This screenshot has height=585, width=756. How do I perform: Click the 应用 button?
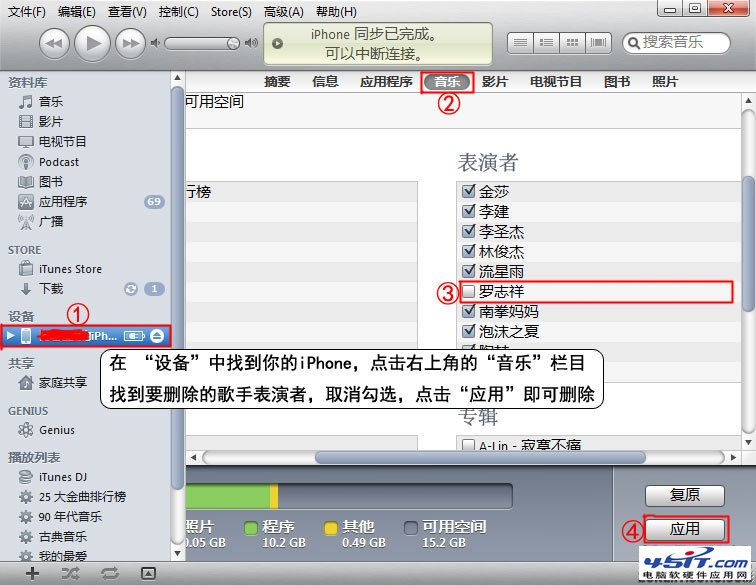click(685, 529)
